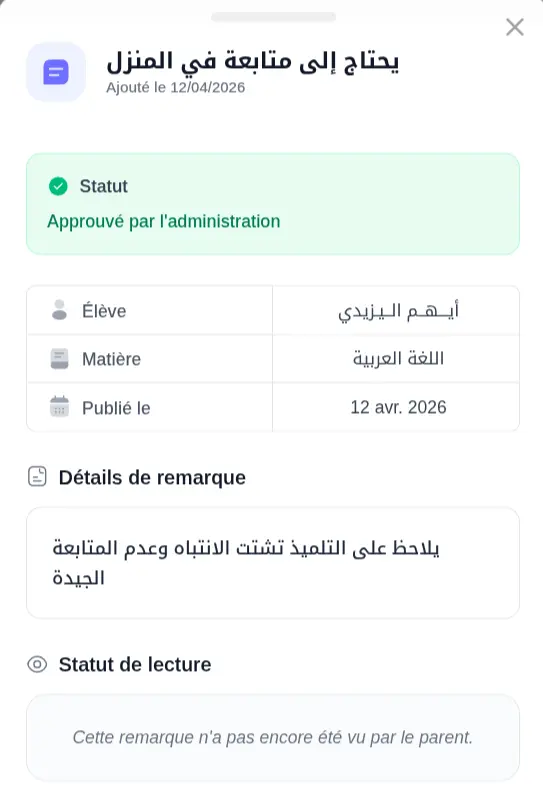Click the Statut label in green banner
Image resolution: width=543 pixels, height=785 pixels.
point(104,186)
